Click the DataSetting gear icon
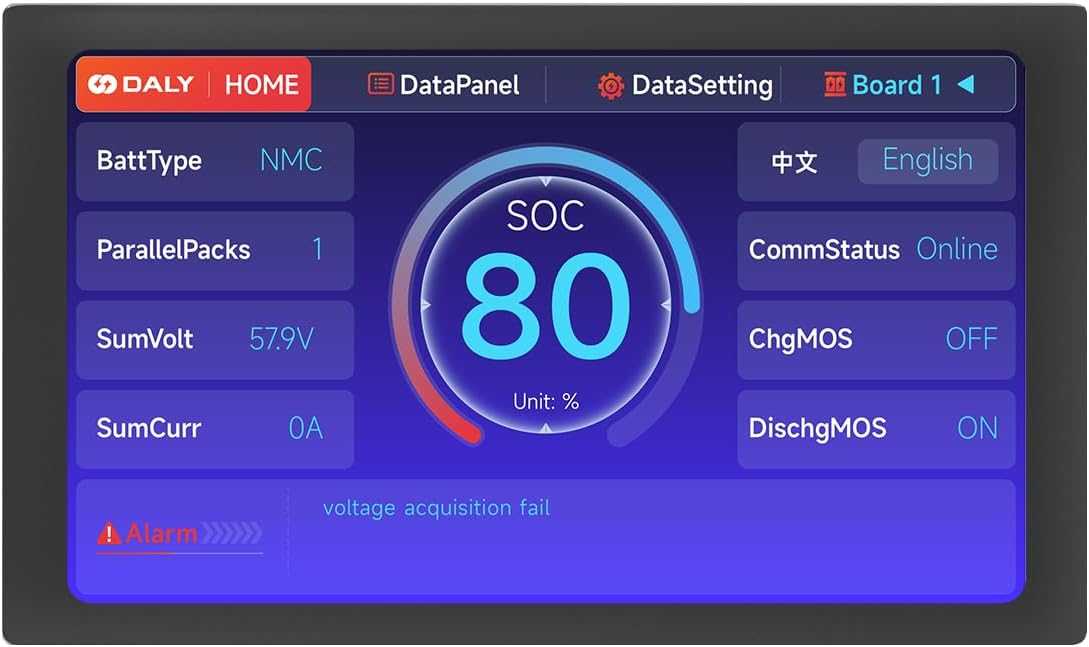Viewport: 1089px width, 647px height. [610, 86]
